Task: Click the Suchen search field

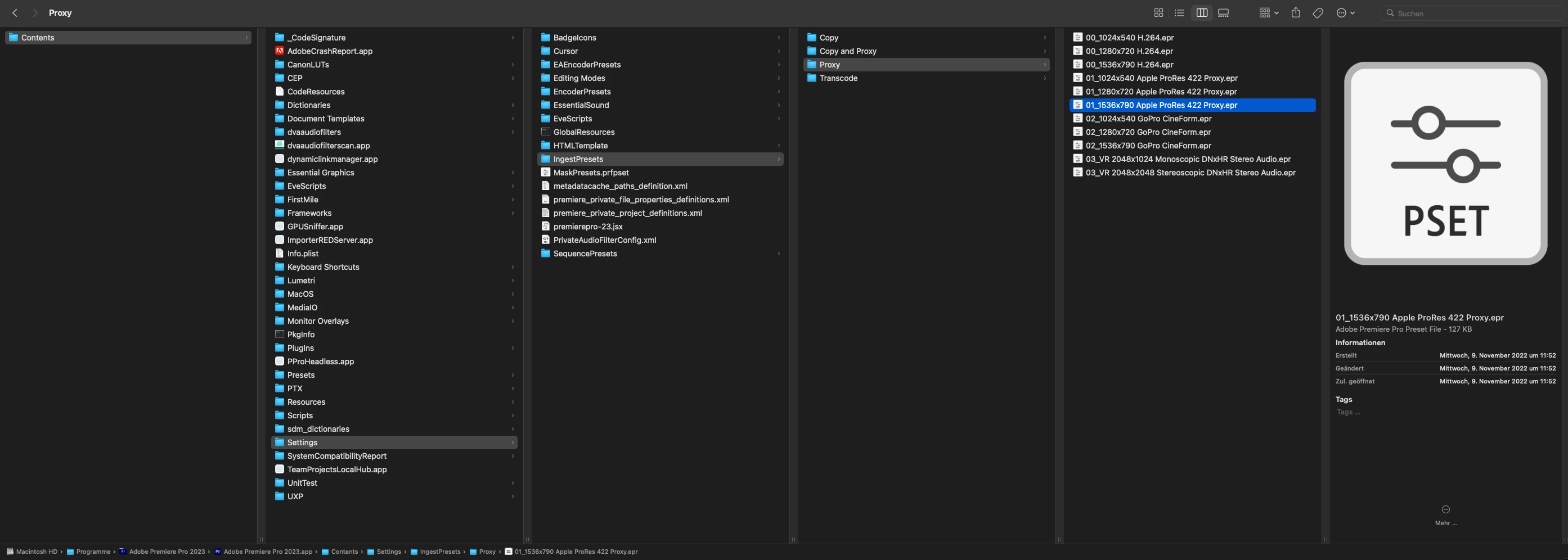Action: (x=1473, y=13)
